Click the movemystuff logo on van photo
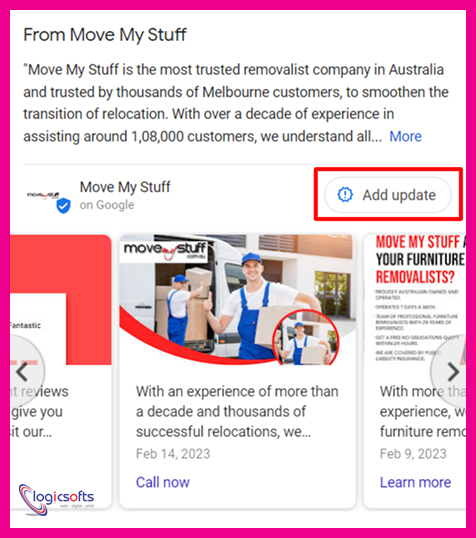 pos(165,249)
